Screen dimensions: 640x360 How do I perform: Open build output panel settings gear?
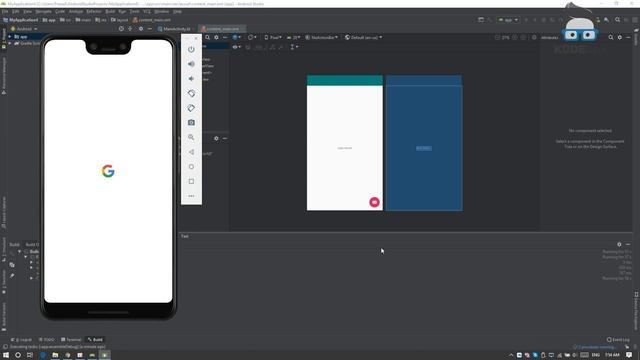619,244
